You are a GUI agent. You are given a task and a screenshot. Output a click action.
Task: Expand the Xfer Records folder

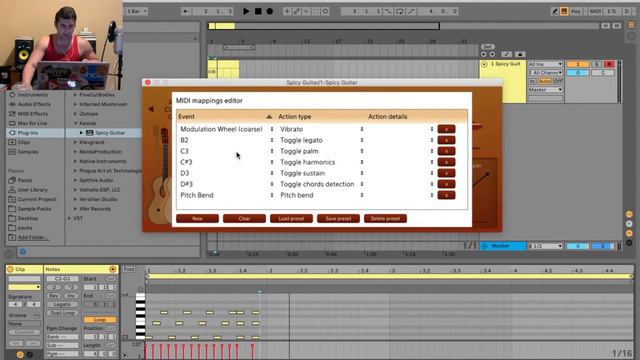click(75, 209)
